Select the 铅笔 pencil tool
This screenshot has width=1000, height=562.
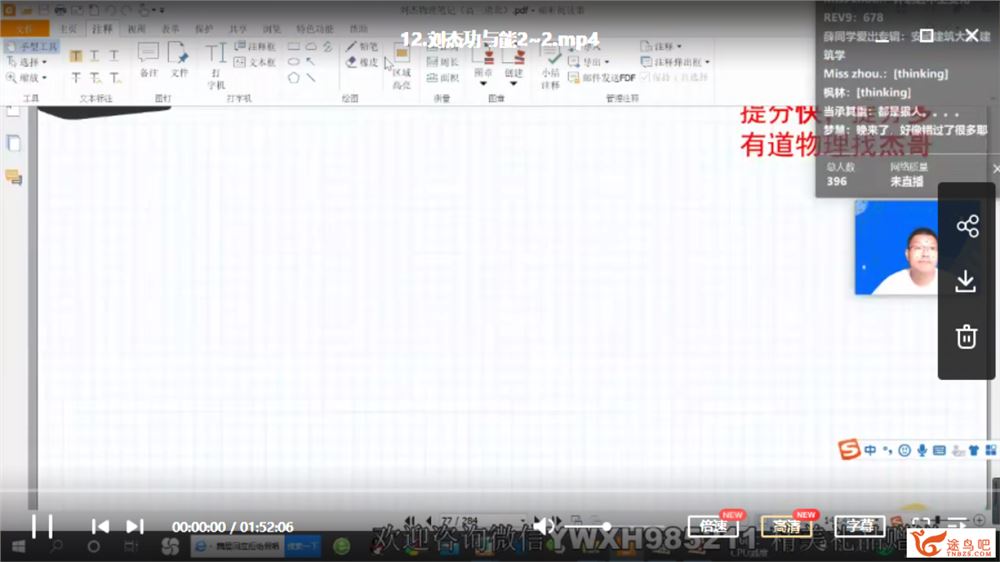362,47
